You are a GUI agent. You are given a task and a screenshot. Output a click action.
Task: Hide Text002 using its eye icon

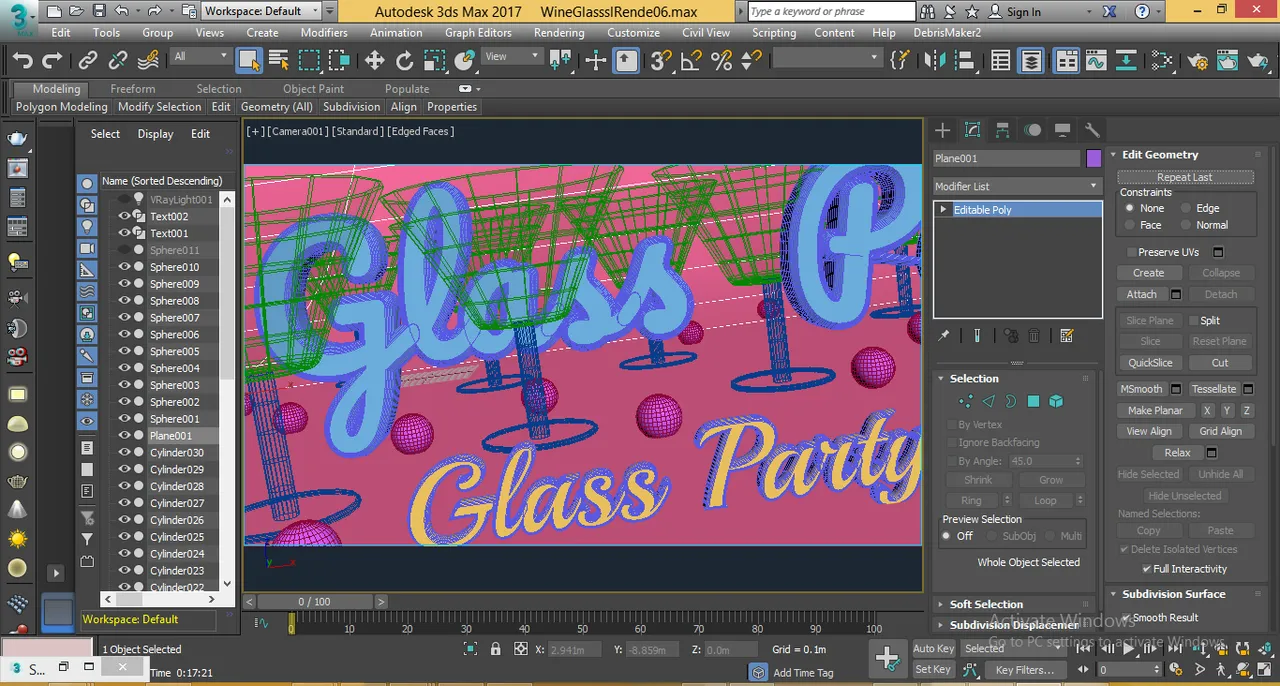(x=125, y=216)
